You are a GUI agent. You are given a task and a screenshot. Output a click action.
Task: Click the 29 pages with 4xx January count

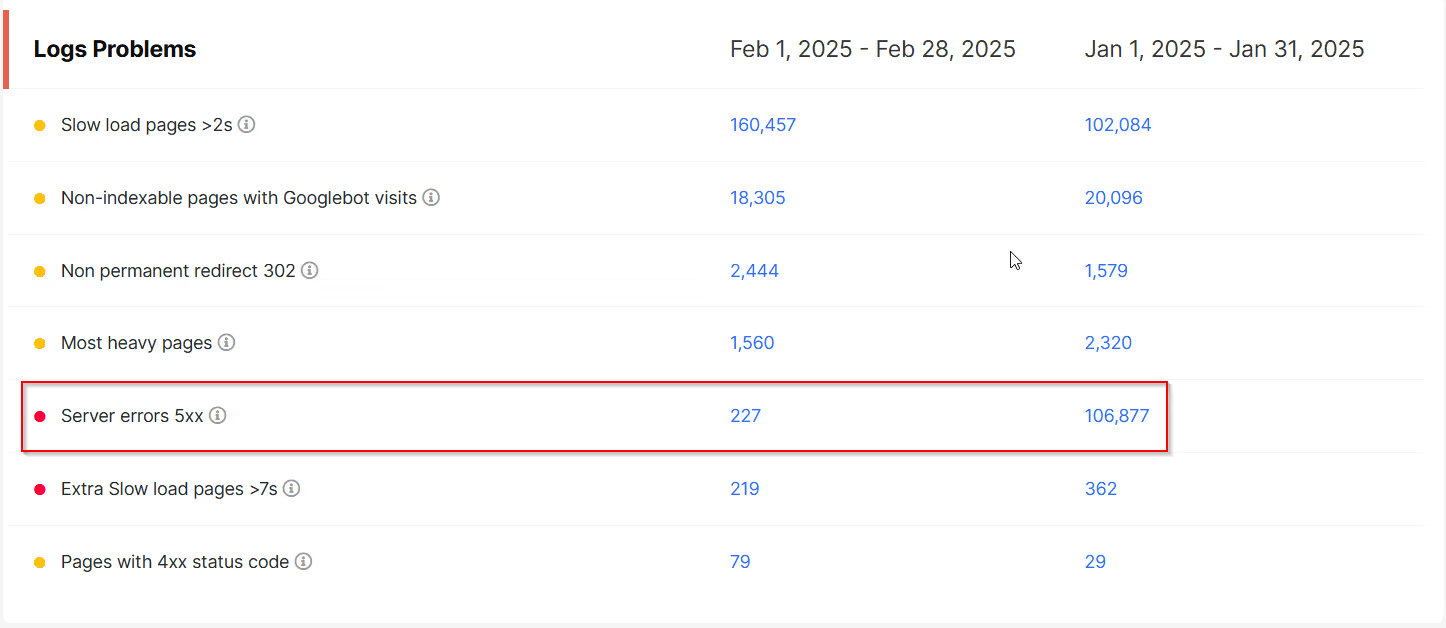click(1095, 562)
